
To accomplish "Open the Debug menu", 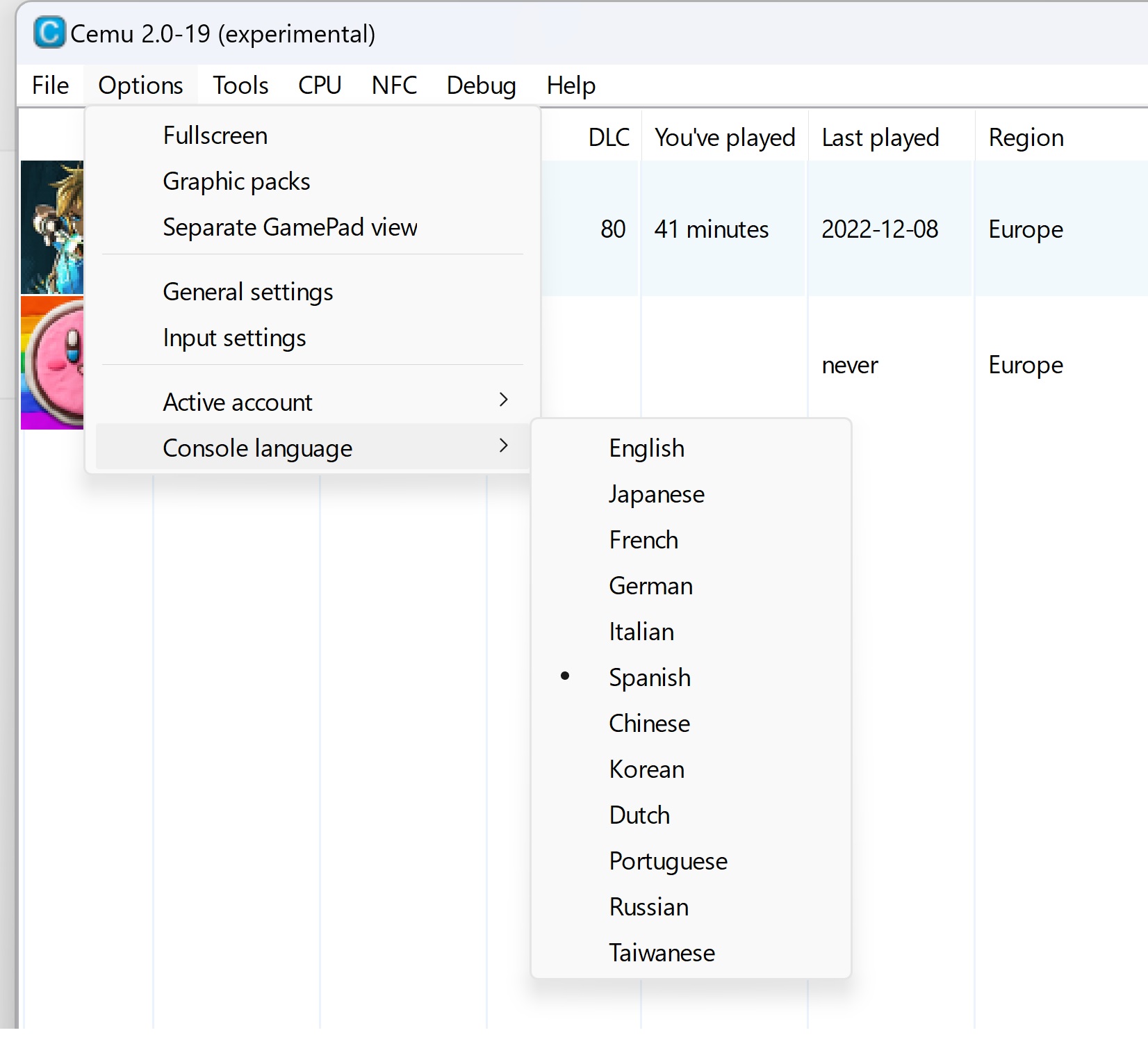I will pos(481,85).
